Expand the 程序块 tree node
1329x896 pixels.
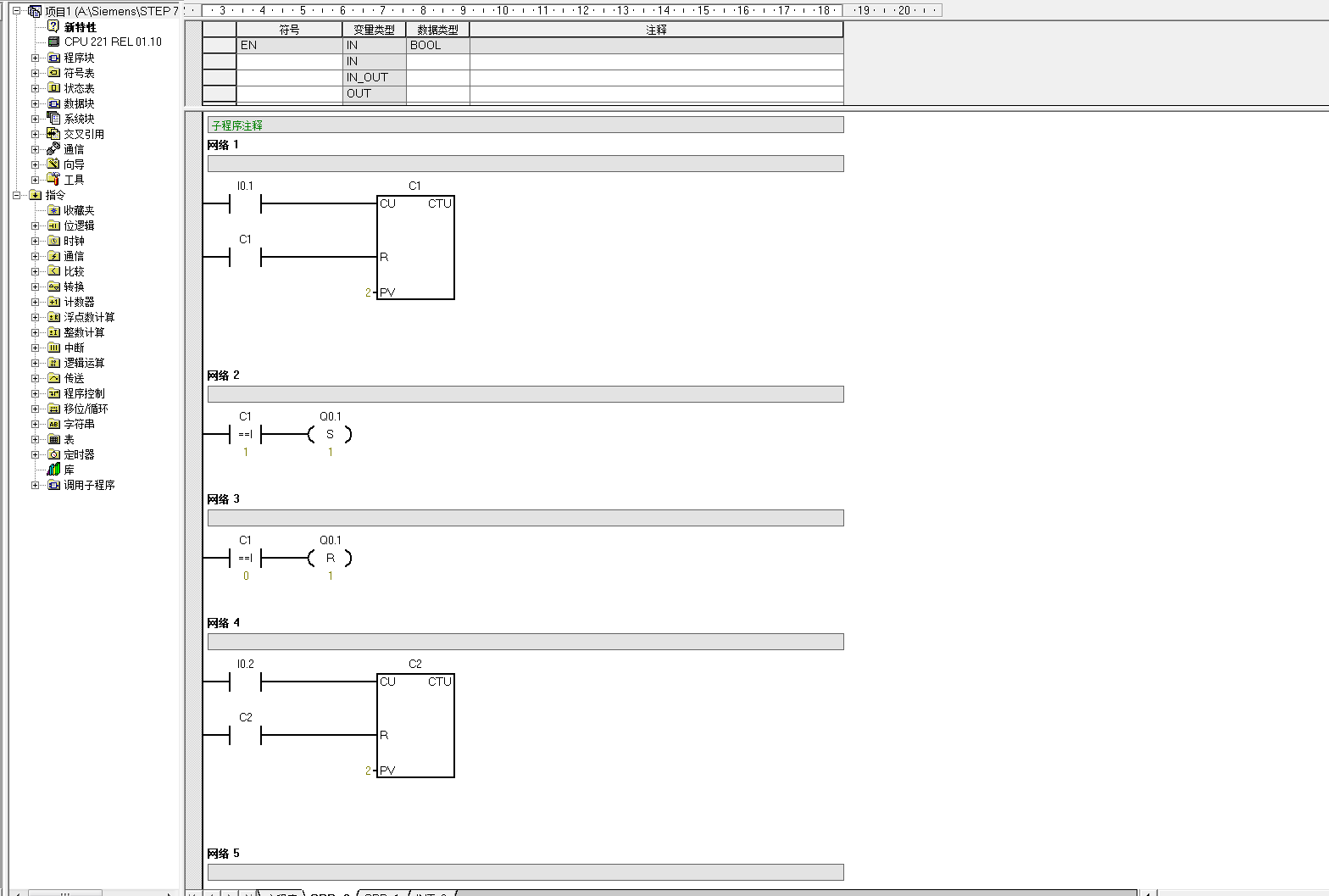coord(35,58)
